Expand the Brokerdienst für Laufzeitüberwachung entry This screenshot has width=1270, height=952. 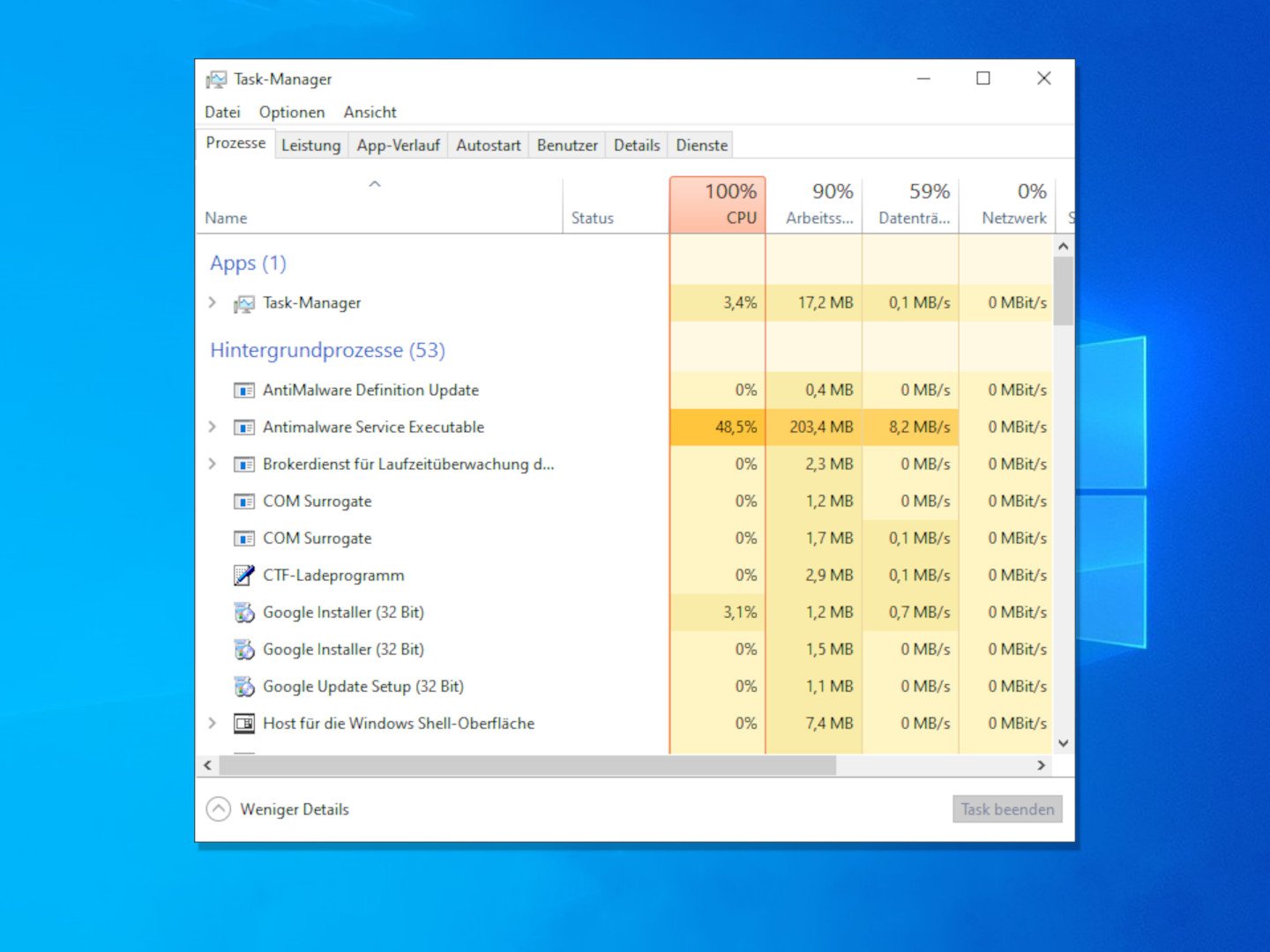click(x=213, y=464)
